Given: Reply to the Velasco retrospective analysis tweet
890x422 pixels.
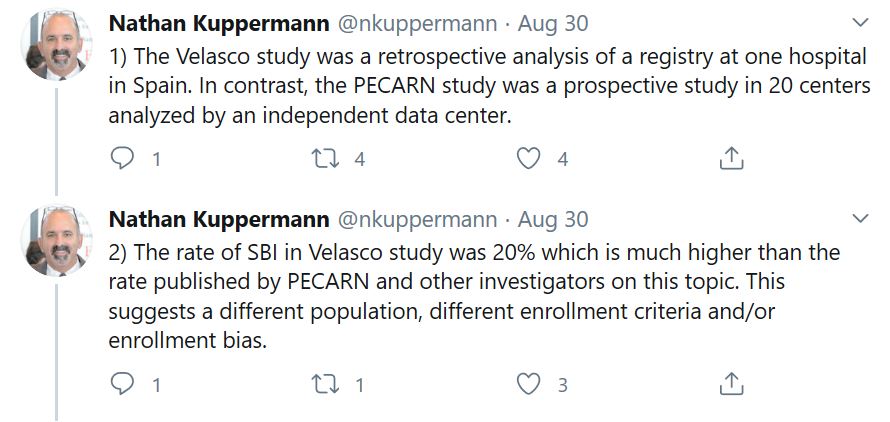Looking at the screenshot, I should 122,159.
